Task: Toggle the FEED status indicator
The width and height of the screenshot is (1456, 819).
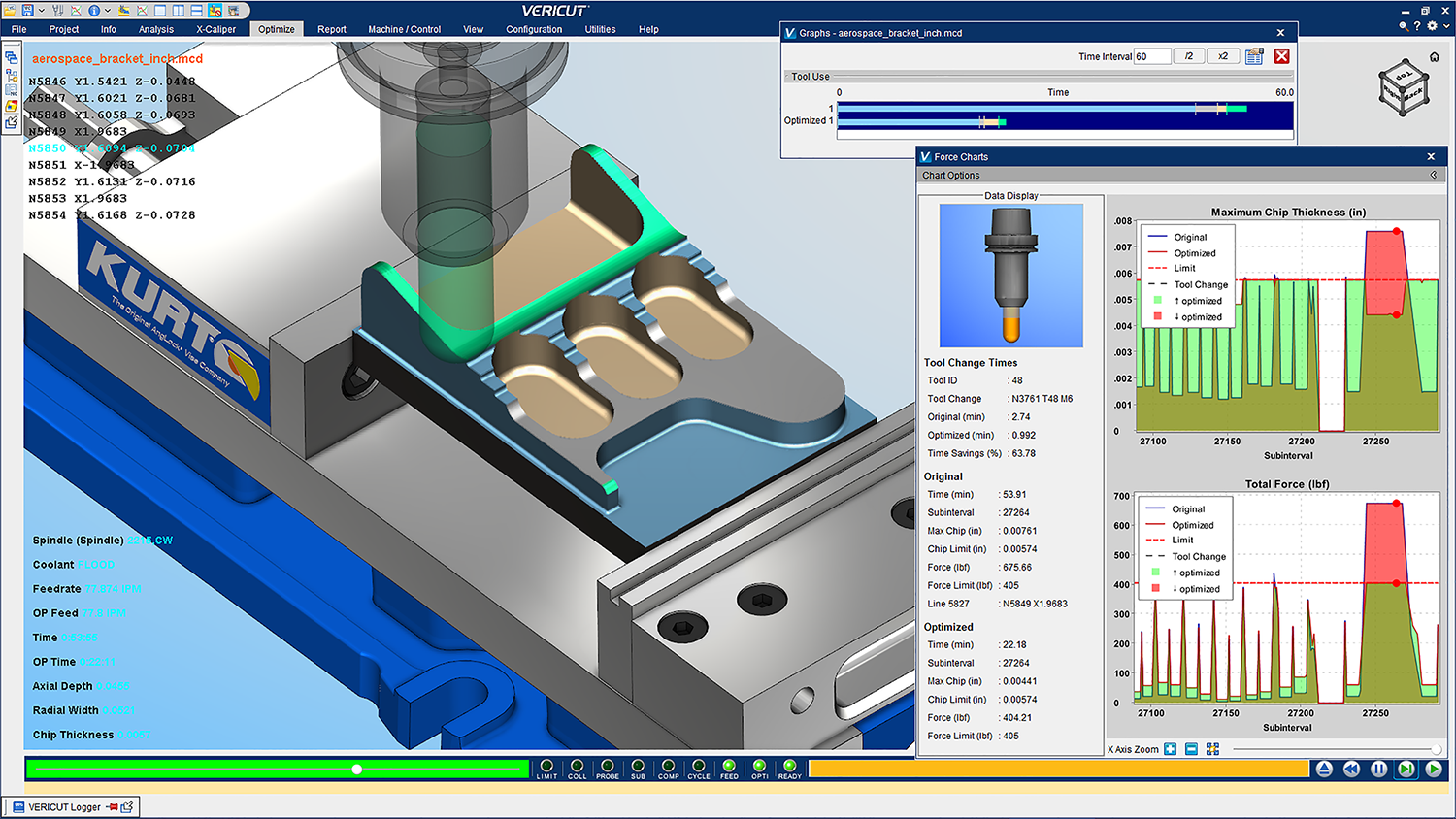Action: (x=729, y=767)
